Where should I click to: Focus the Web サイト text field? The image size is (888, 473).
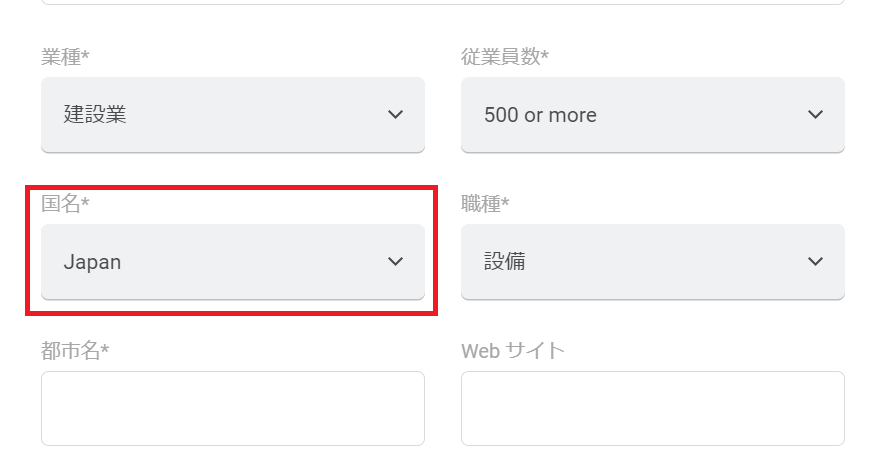pyautogui.click(x=652, y=408)
